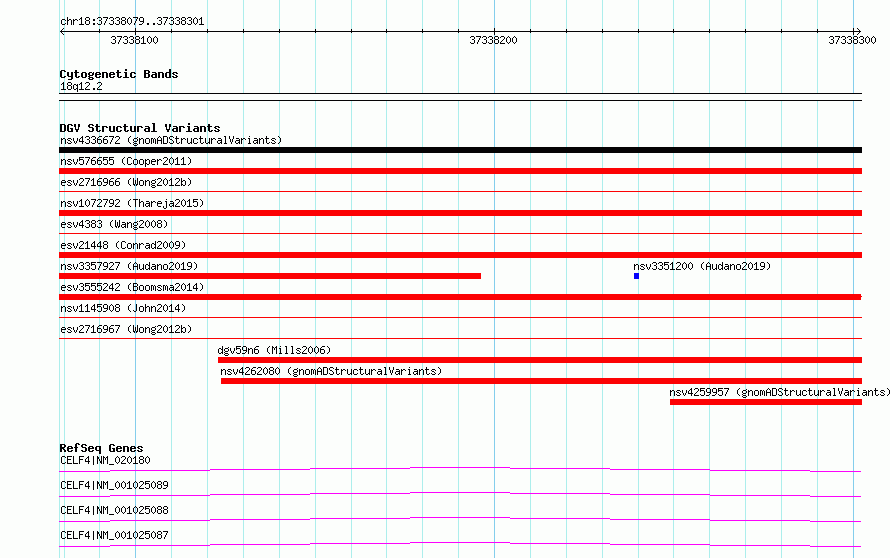Image resolution: width=890 pixels, height=558 pixels.
Task: Open nsv576655 (Cooper2011) variant label
Action: tap(126, 161)
